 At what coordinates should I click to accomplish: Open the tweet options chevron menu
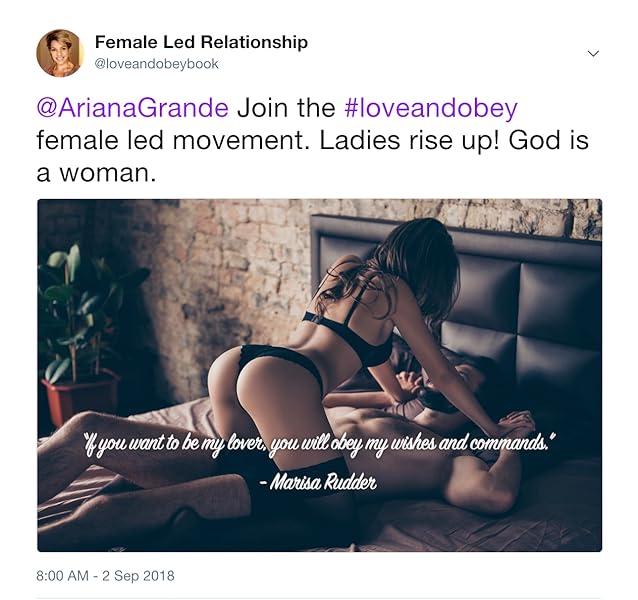pyautogui.click(x=593, y=53)
